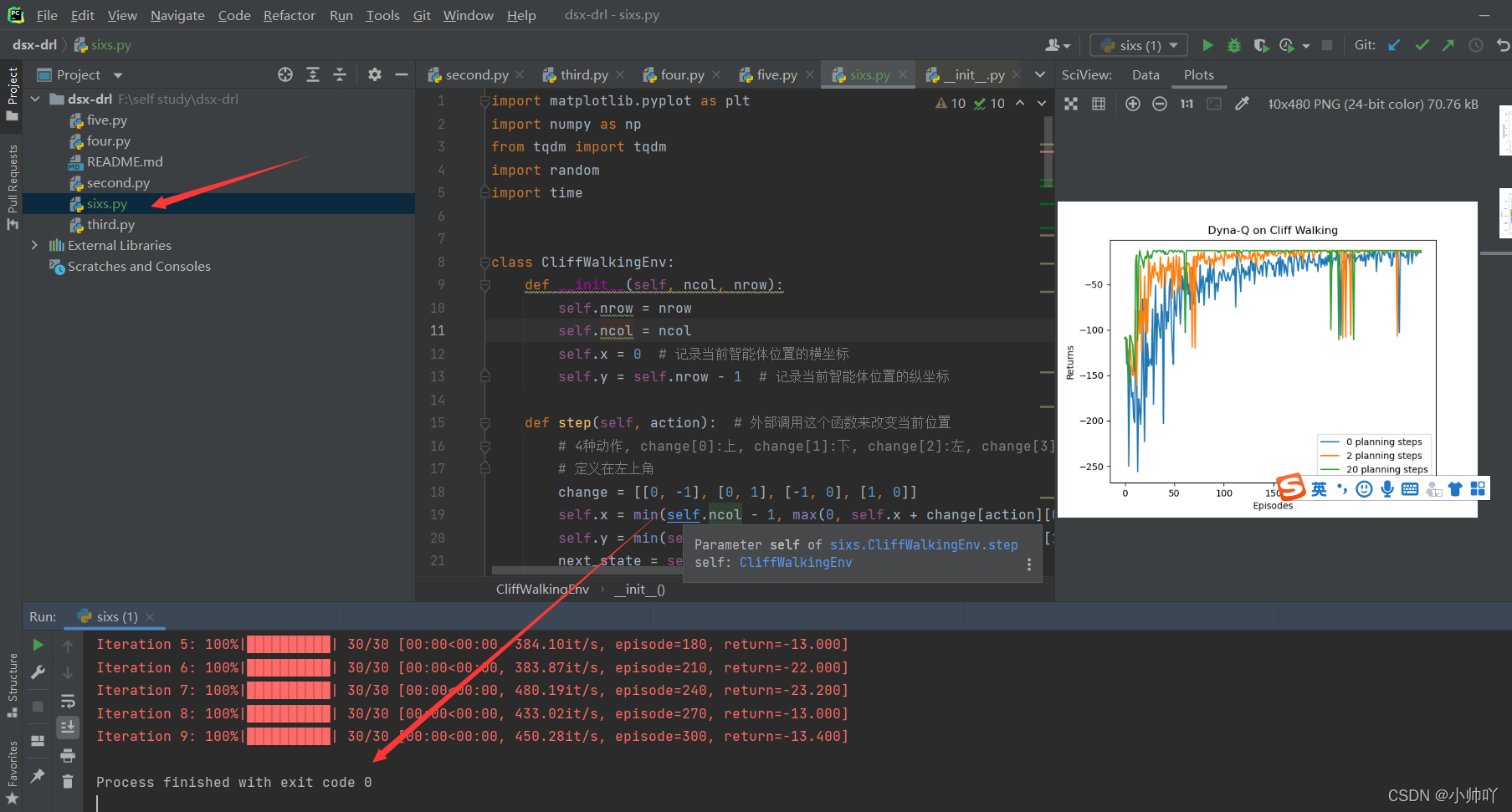Switch to the five.py editor tab

coord(777,74)
